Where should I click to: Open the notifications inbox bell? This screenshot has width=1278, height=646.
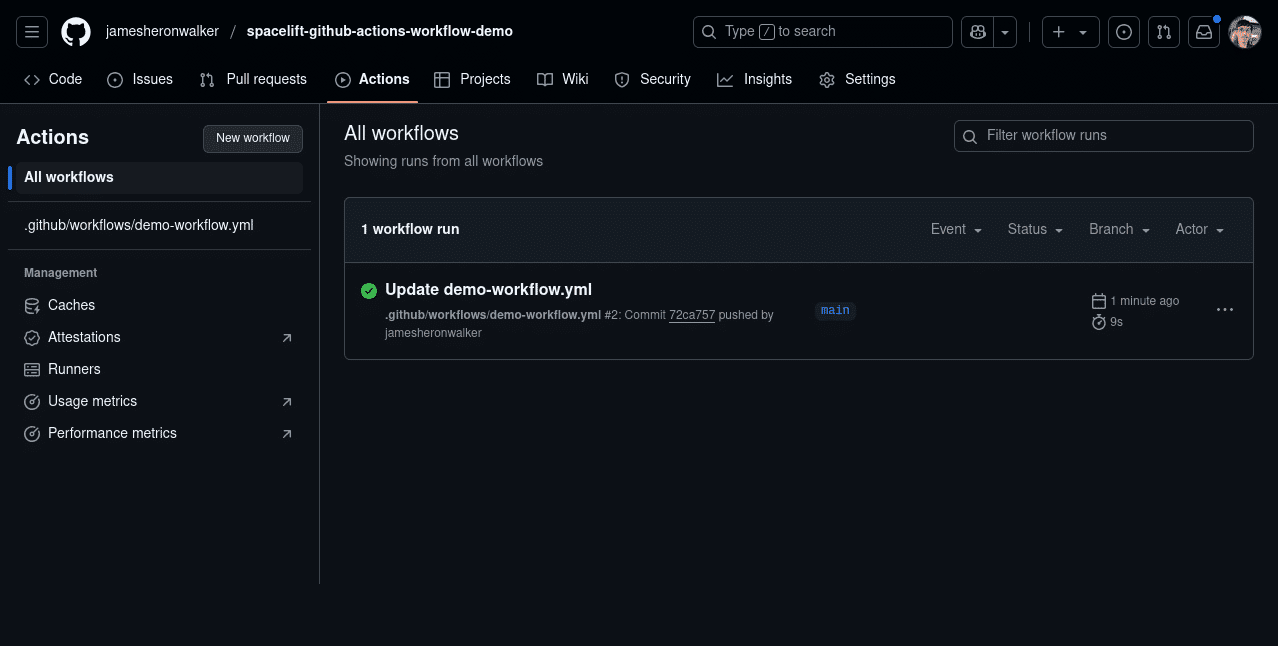[x=1203, y=31]
